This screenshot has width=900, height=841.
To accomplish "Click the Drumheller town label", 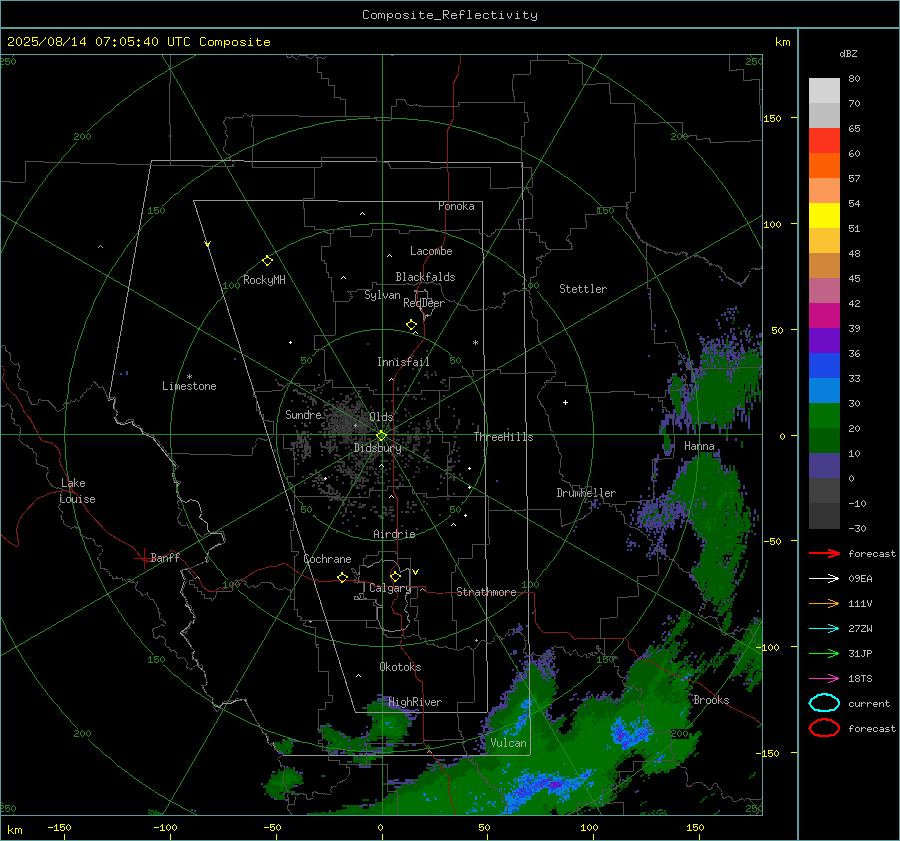I will pyautogui.click(x=586, y=493).
